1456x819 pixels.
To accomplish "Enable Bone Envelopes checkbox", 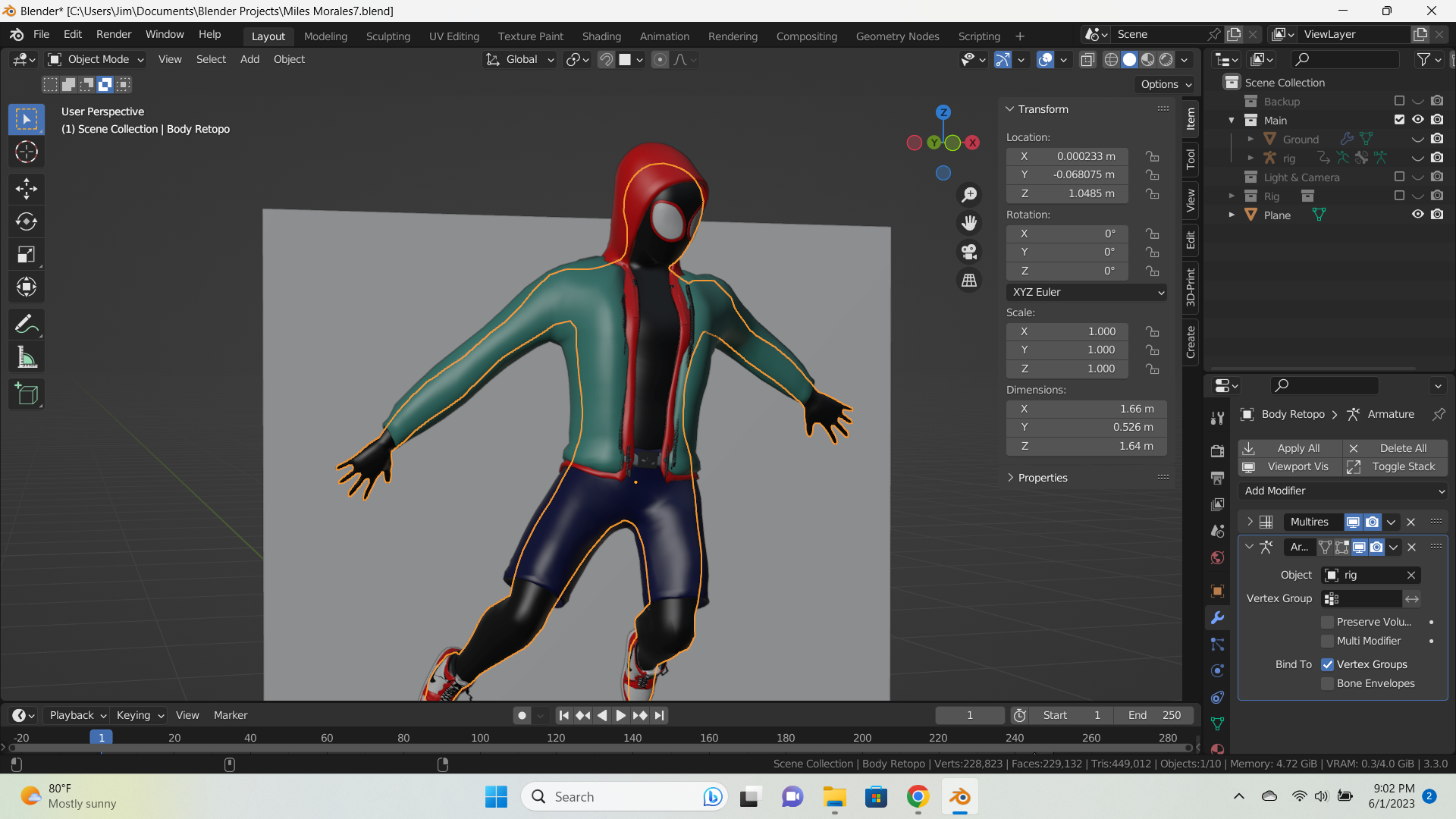I will coord(1327,683).
